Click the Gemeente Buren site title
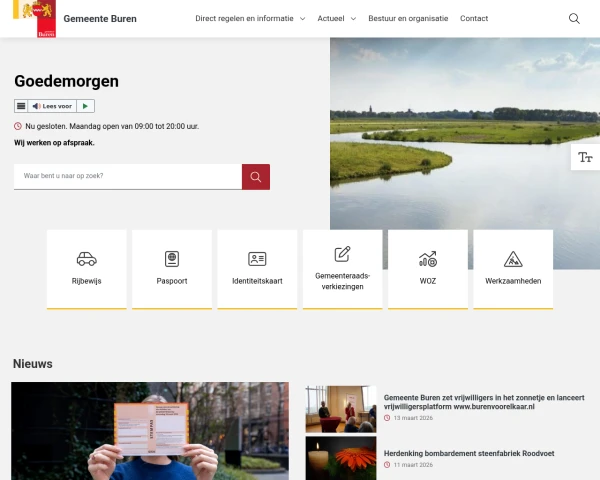 (100, 19)
